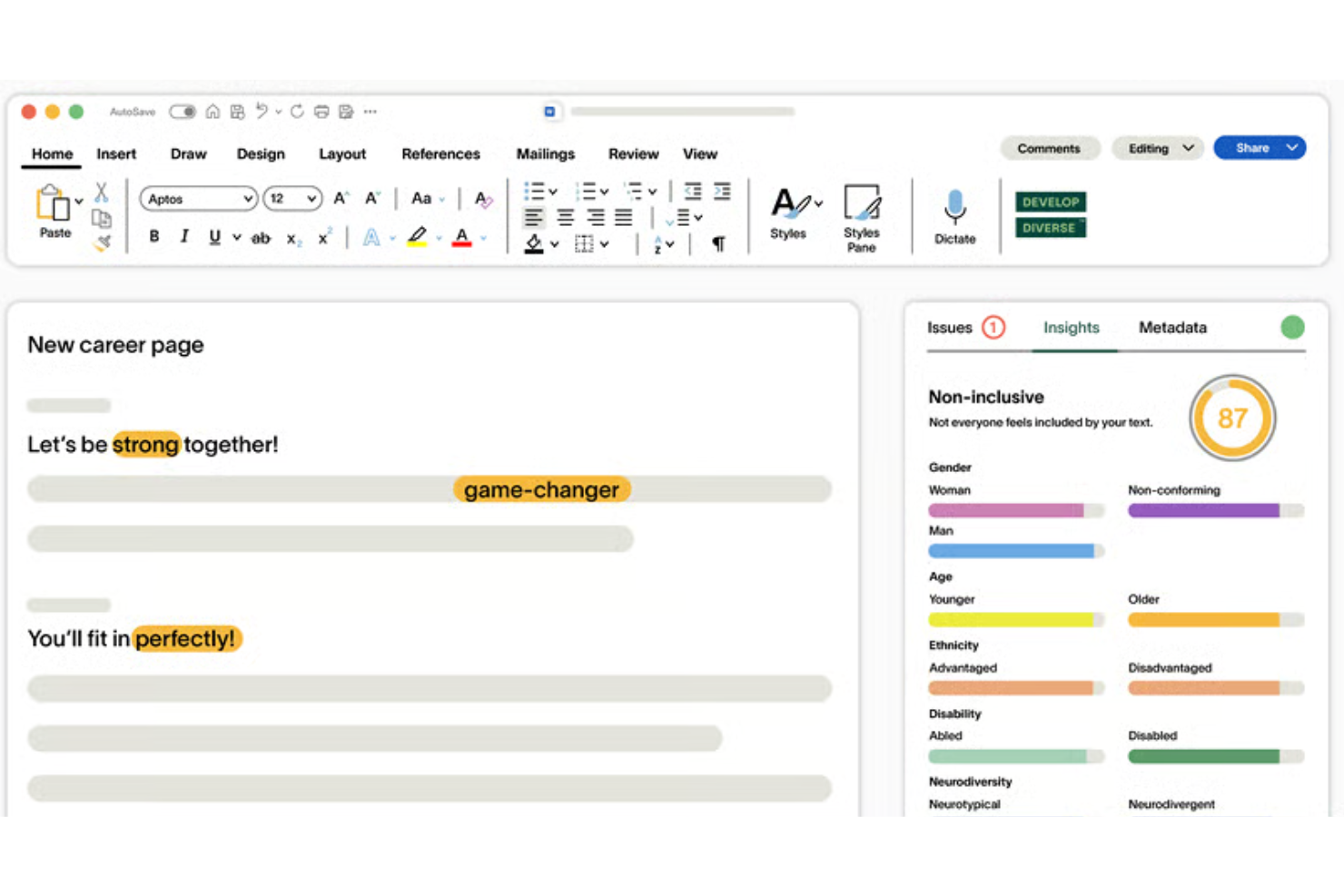
Task: Apply subscript formatting
Action: pyautogui.click(x=293, y=239)
